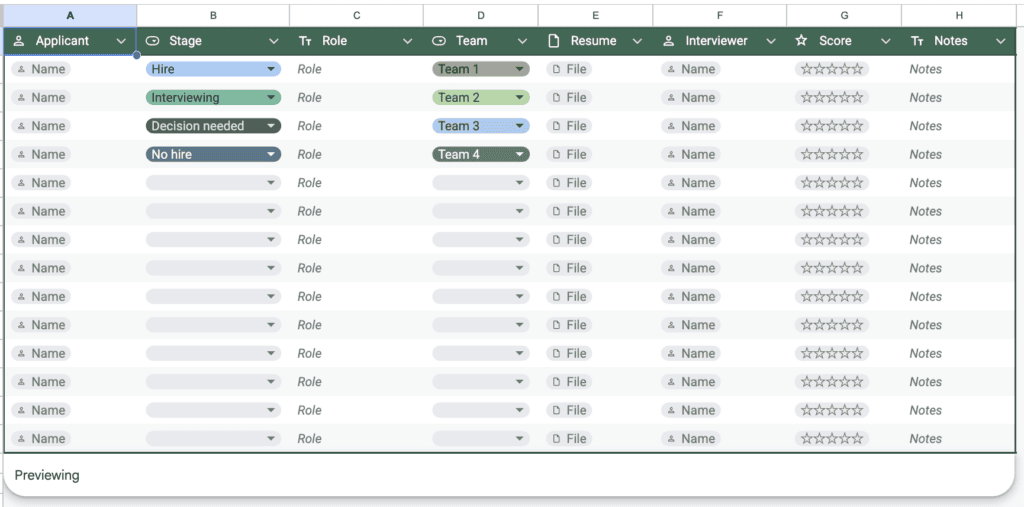
Task: Click the person icon in the Decision needed row interviewer chip
Action: tap(671, 126)
